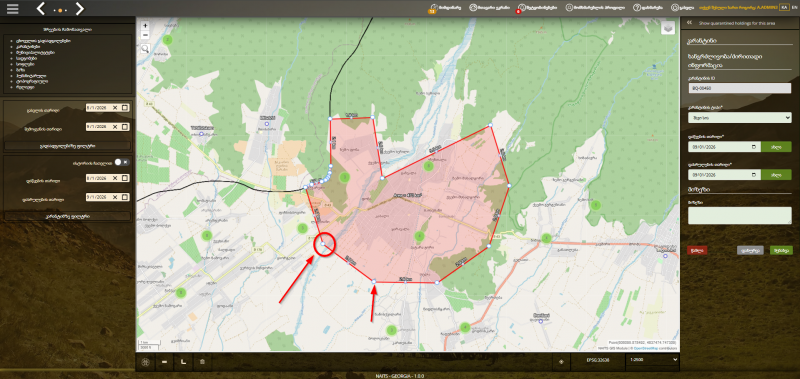The image size is (800, 379).
Task: Open the OpenStreetMap contributors link
Action: click(646, 348)
